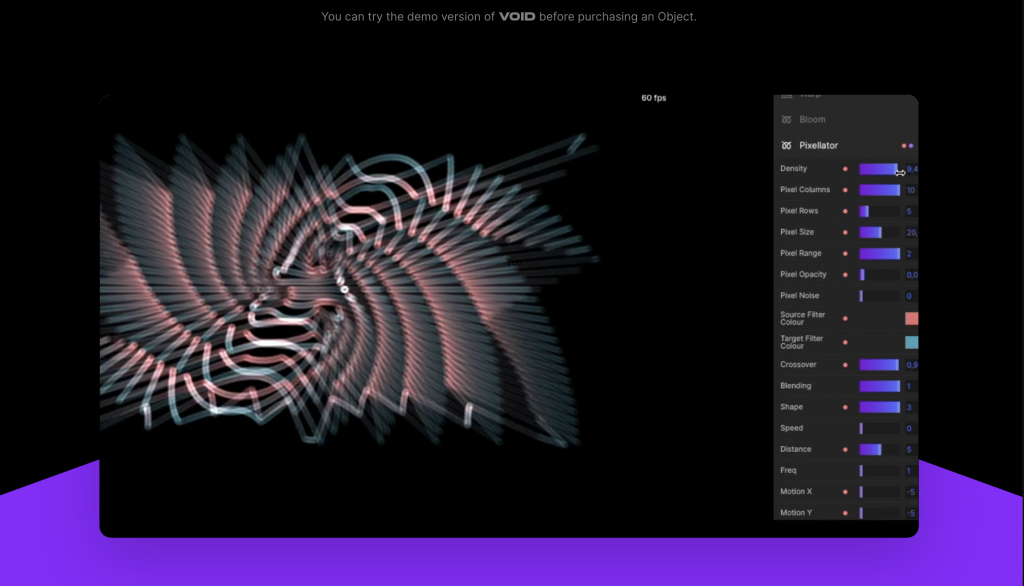
Task: Click the Motion X value field
Action: pyautogui.click(x=911, y=492)
